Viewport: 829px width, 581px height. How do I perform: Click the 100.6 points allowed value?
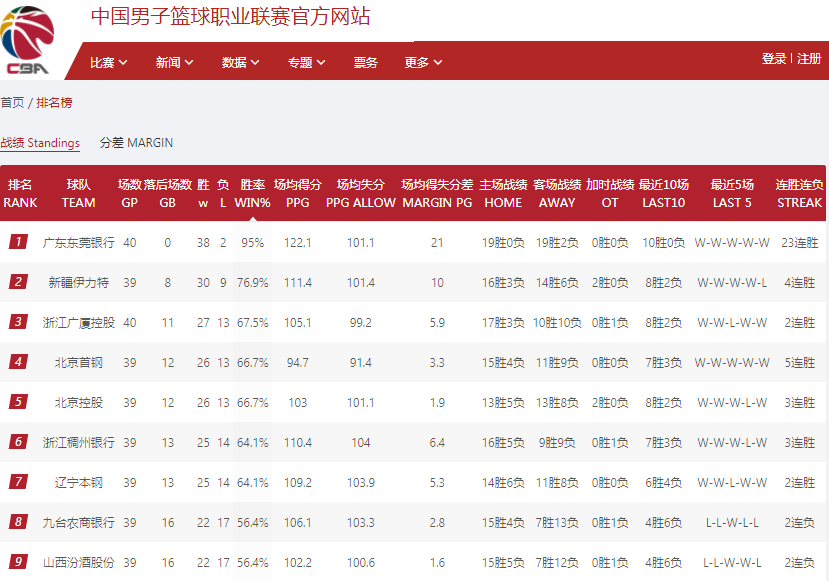361,562
